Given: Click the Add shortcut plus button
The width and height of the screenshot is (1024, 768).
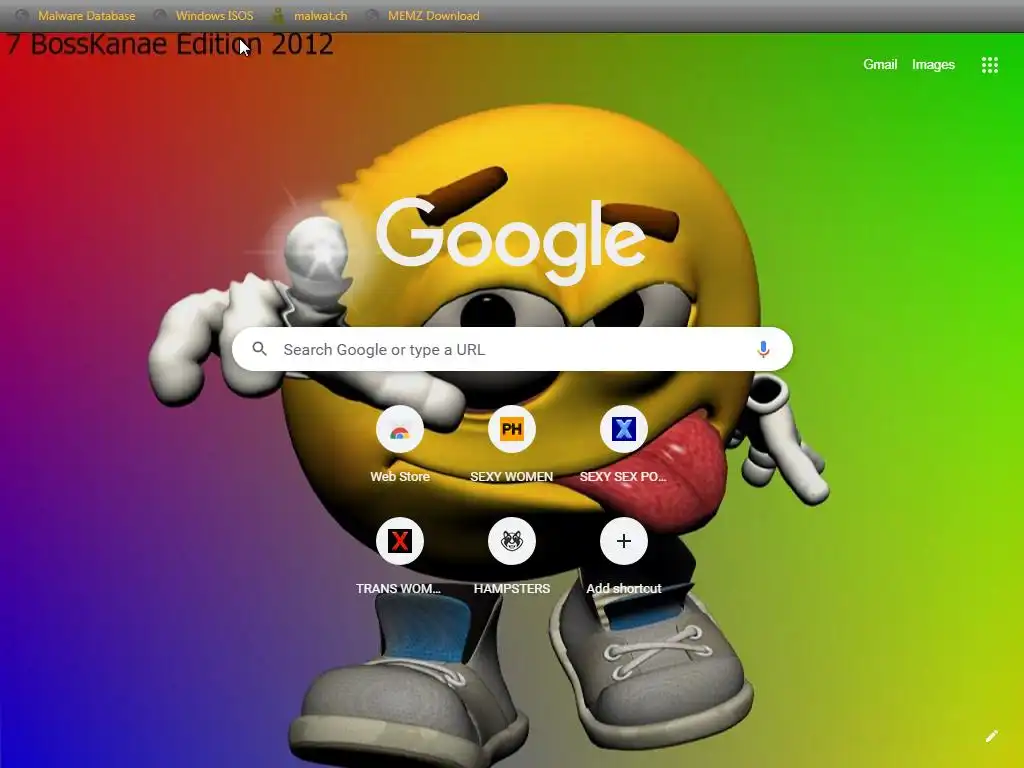Looking at the screenshot, I should (x=624, y=541).
